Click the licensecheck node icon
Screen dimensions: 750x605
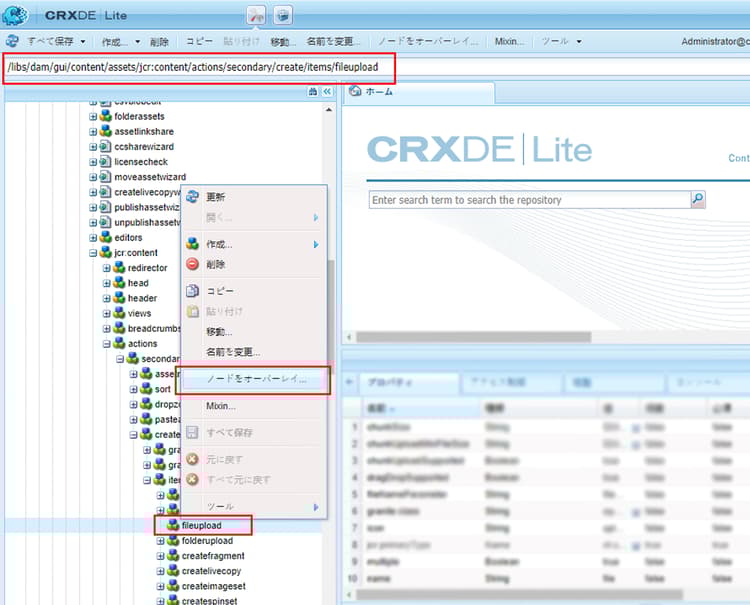click(106, 162)
